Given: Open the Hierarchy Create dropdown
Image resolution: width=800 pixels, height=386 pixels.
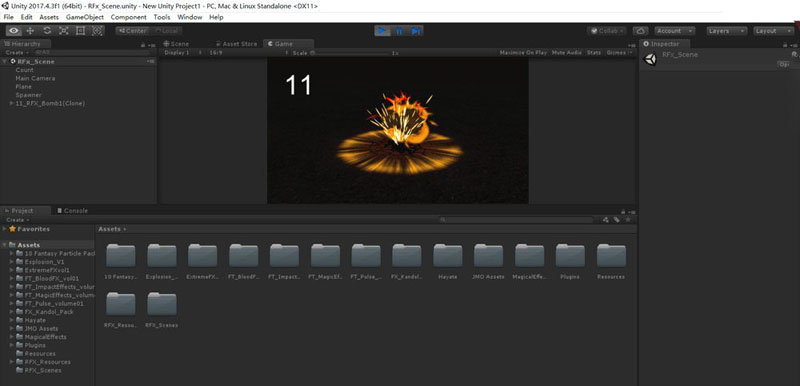Looking at the screenshot, I should coord(17,53).
